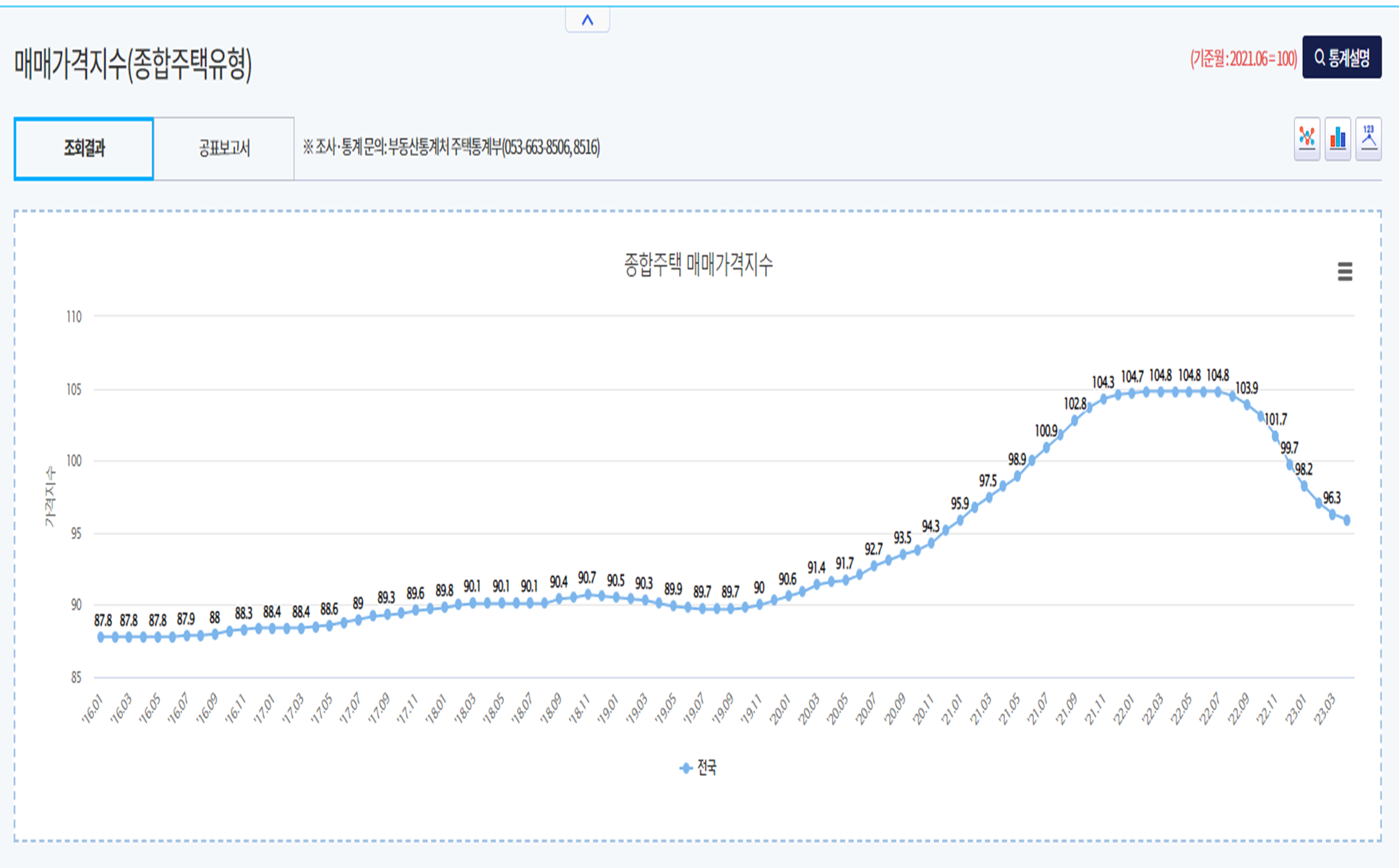Toggle the 전국 series via legend label

tap(707, 768)
